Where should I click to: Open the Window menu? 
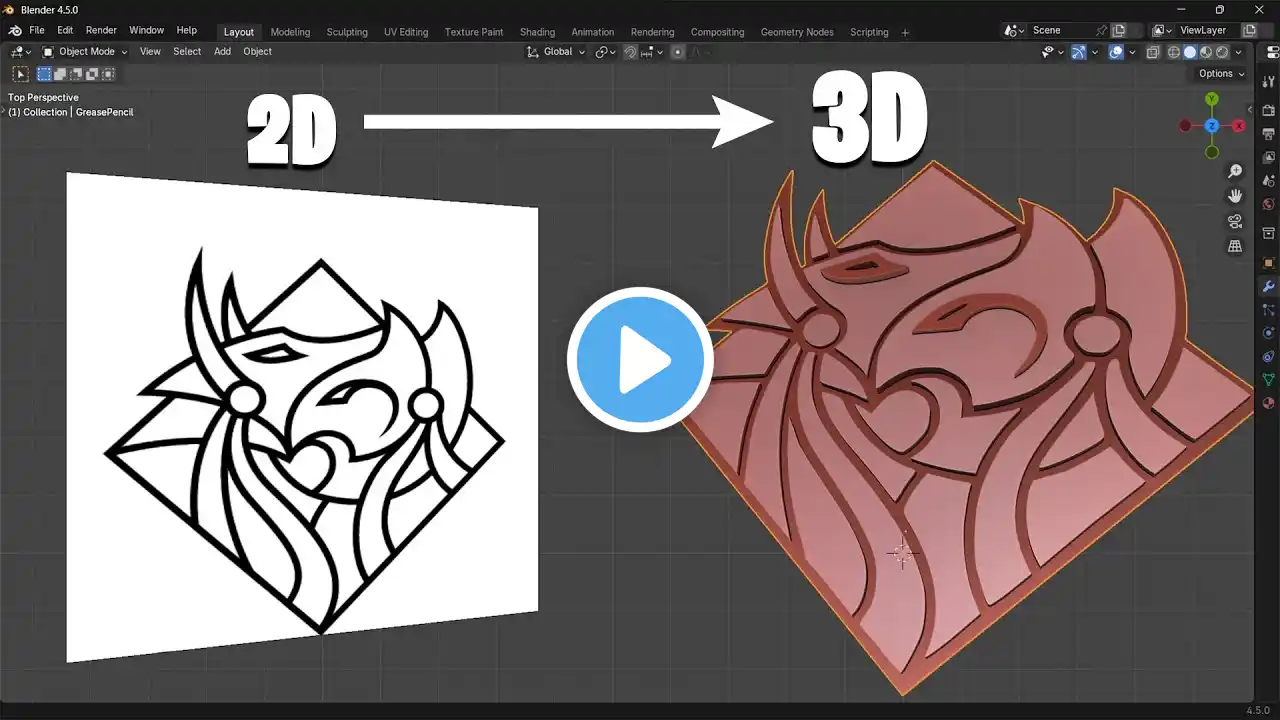pyautogui.click(x=147, y=31)
